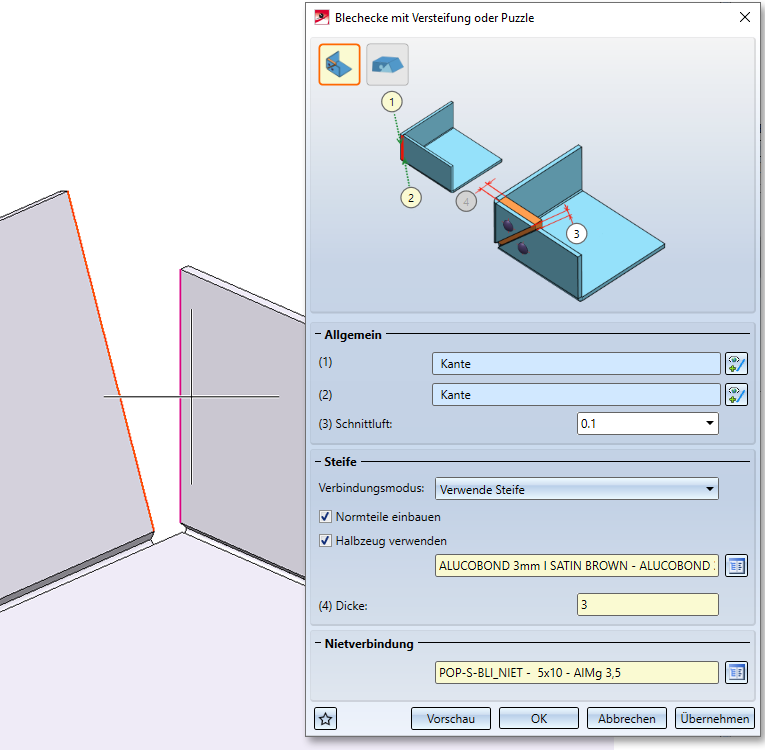Click the pick edge icon for field (2)
Viewport: 765px width, 750px height.
(x=737, y=395)
